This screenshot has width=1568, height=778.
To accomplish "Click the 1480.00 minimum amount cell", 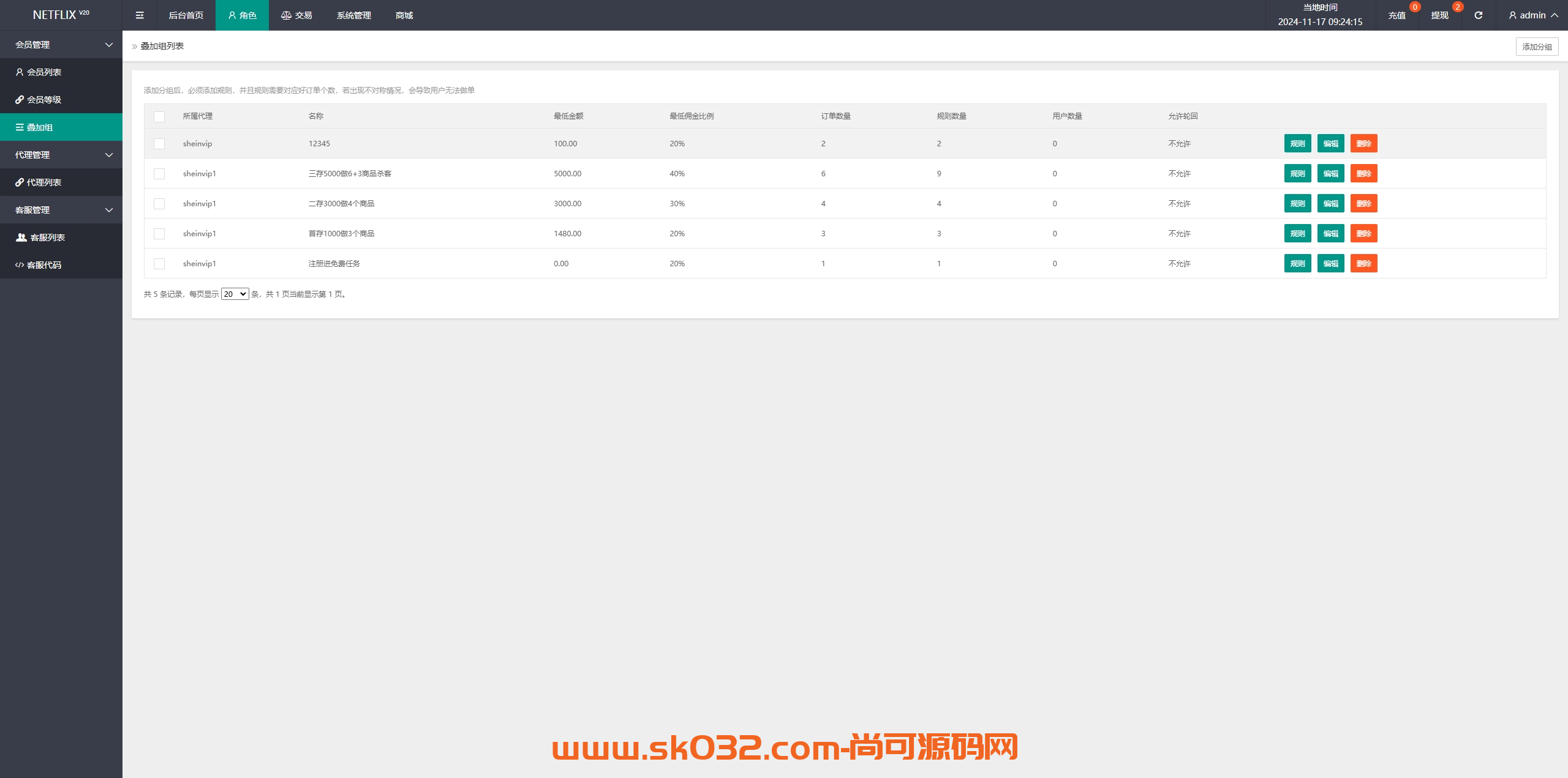I will click(568, 234).
